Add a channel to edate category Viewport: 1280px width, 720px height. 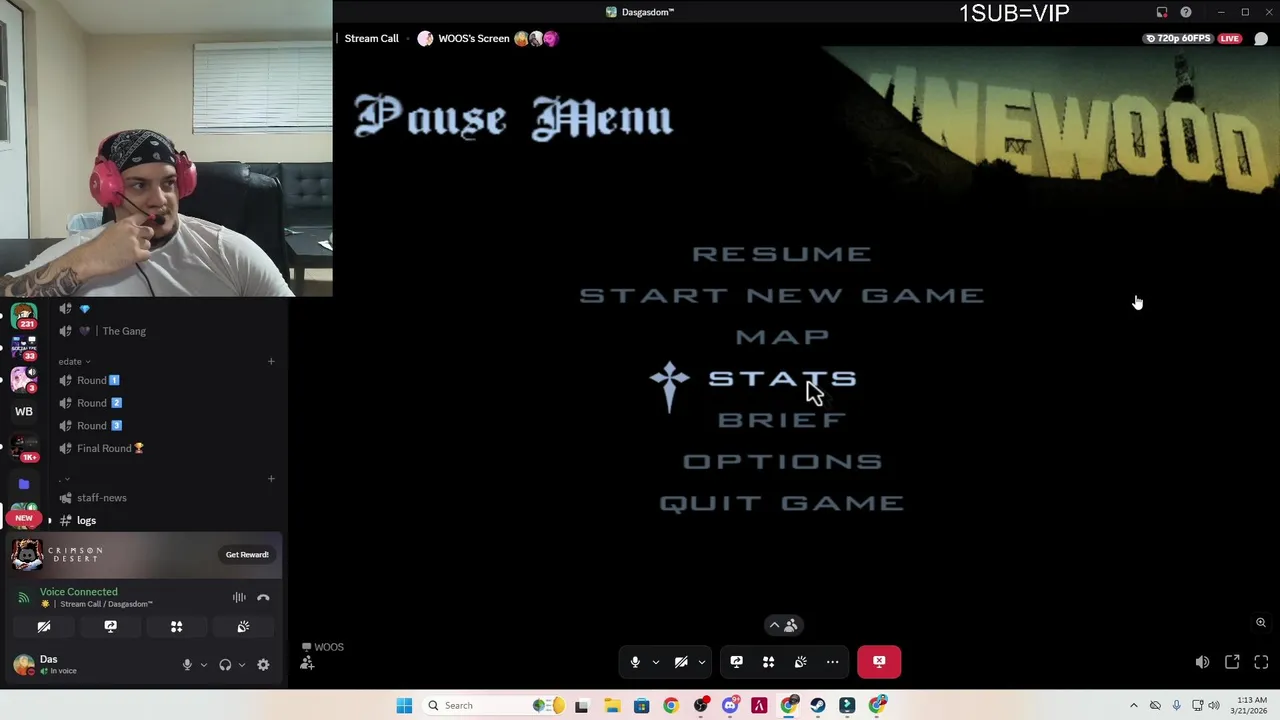[x=271, y=361]
